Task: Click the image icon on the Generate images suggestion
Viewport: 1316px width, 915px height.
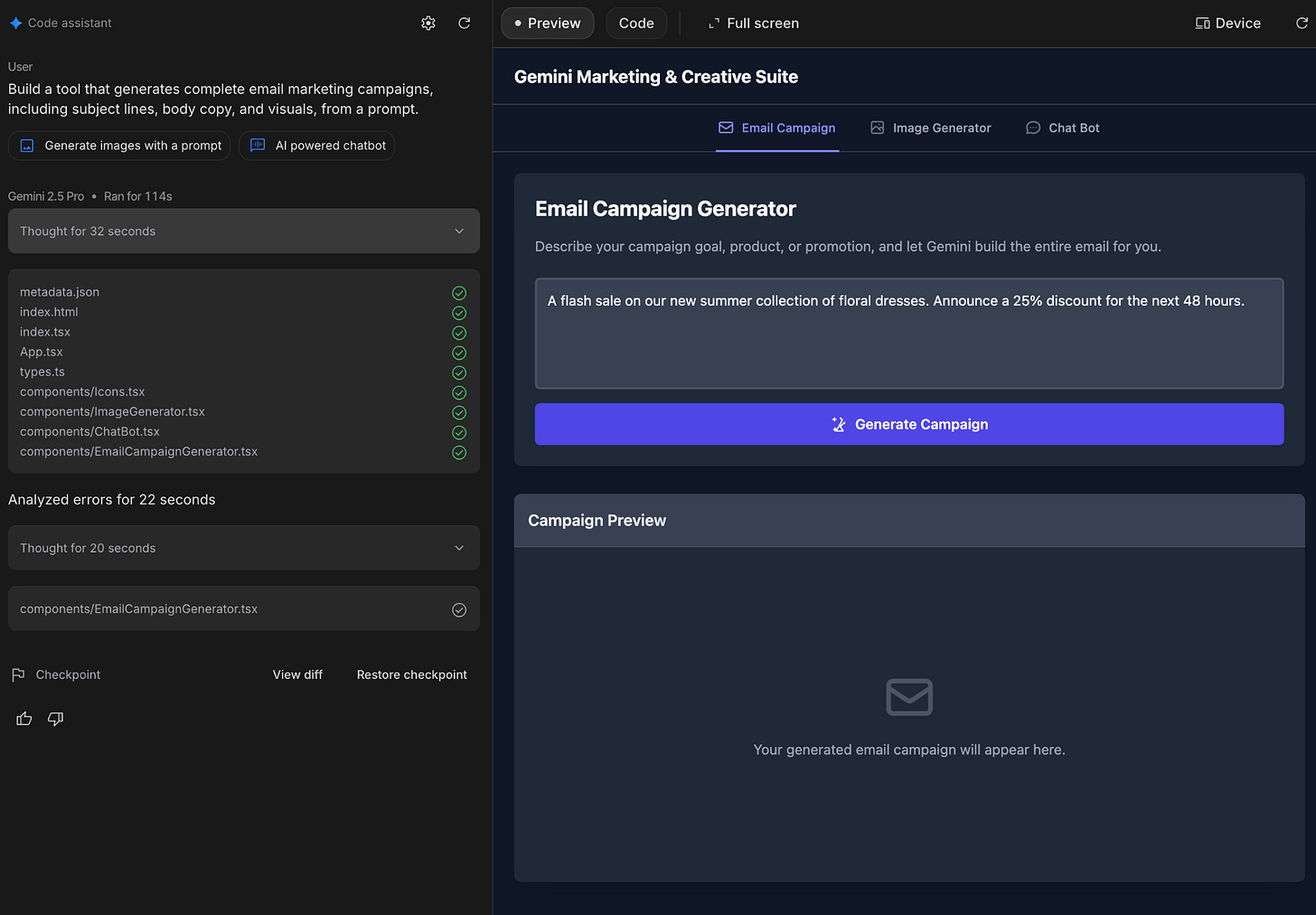Action: pos(27,146)
